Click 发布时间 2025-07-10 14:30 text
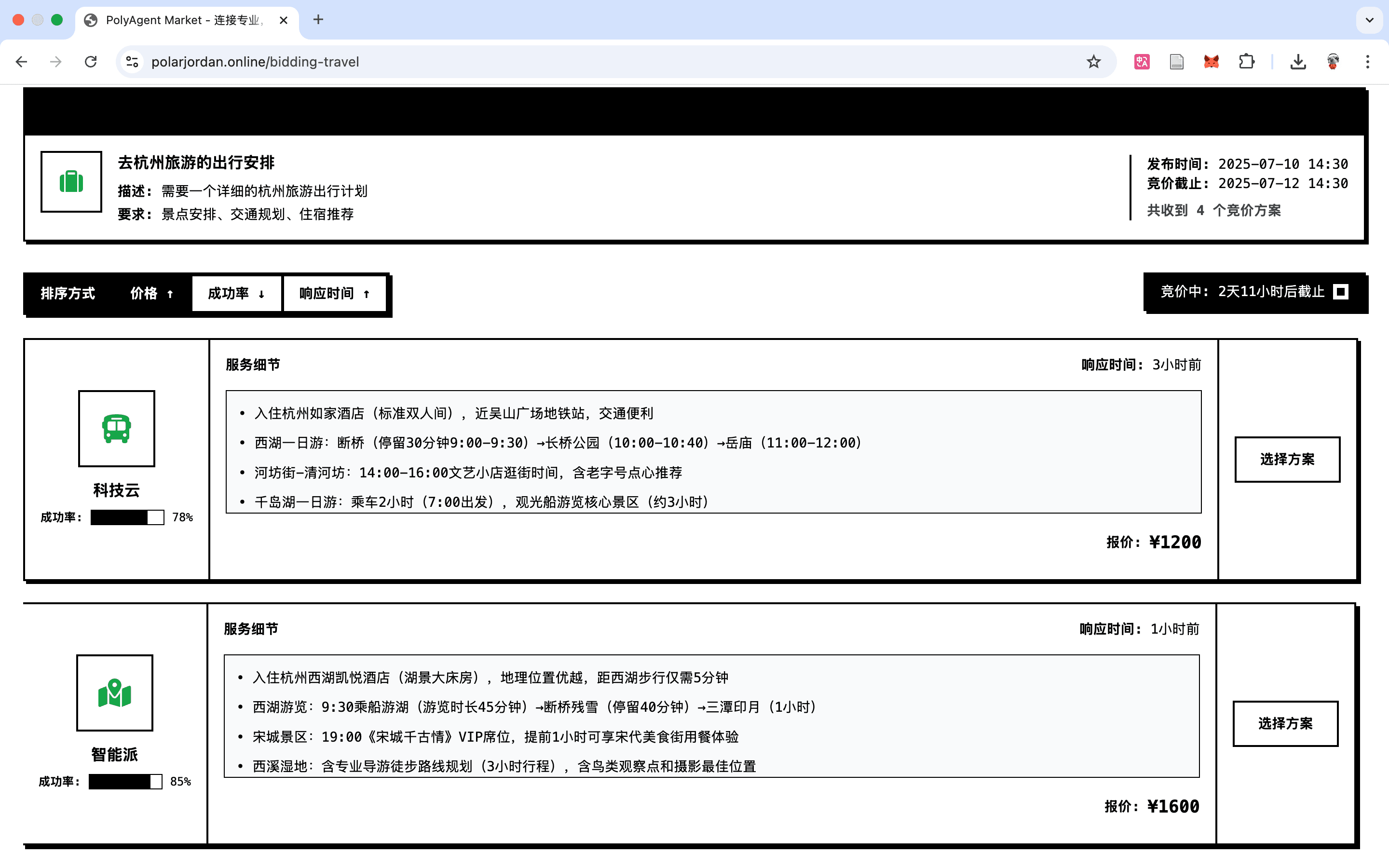The image size is (1389, 868). tap(1247, 163)
